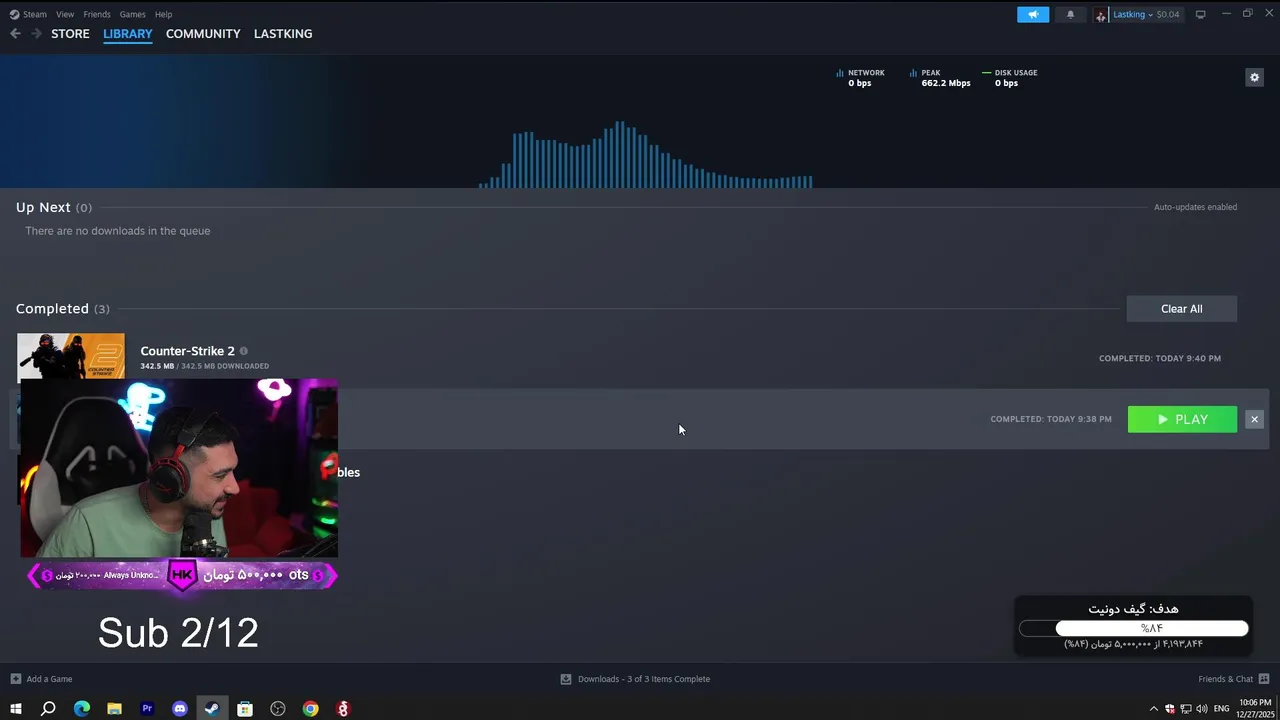Viewport: 1280px width, 720px height.
Task: Click the PEAK 662.2 Mbps stat
Action: pos(940,78)
